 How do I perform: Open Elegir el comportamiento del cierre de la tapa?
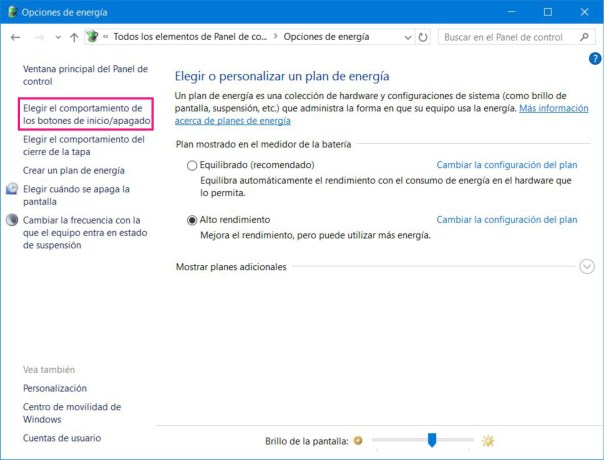click(84, 146)
